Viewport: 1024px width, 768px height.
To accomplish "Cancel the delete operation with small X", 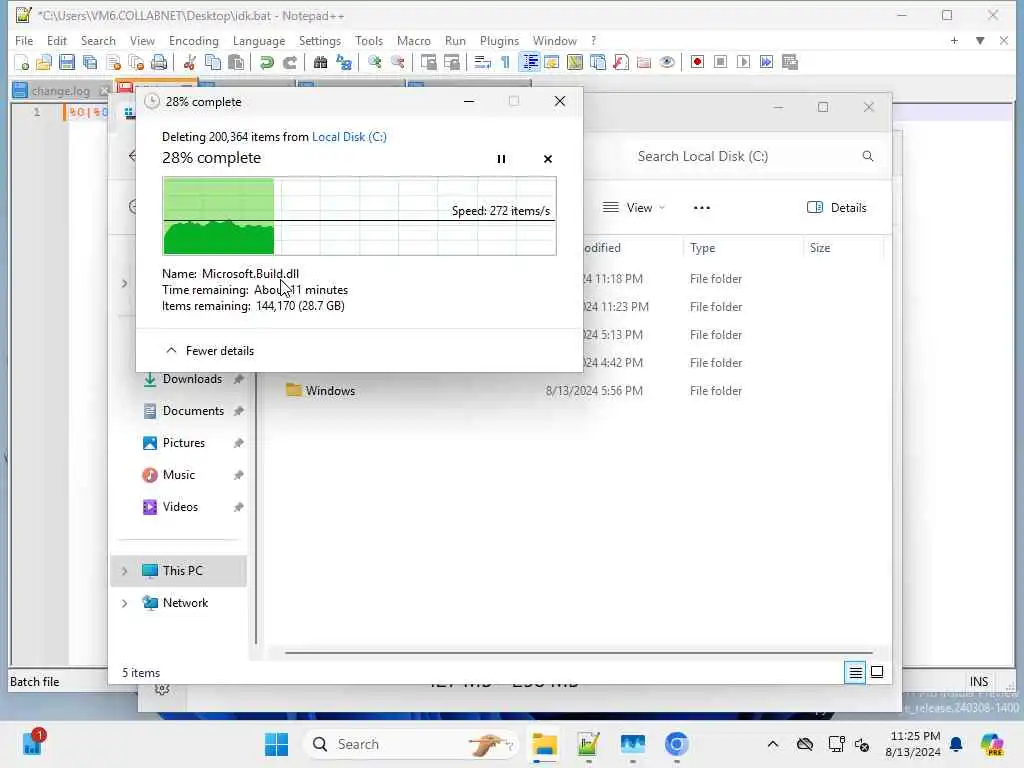I will coord(548,159).
